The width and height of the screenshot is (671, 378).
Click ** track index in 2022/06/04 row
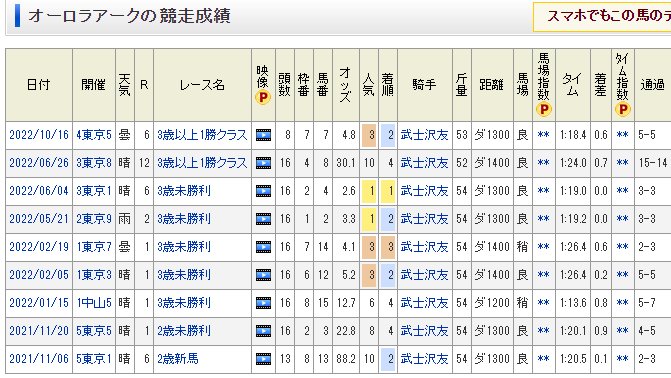(543, 191)
